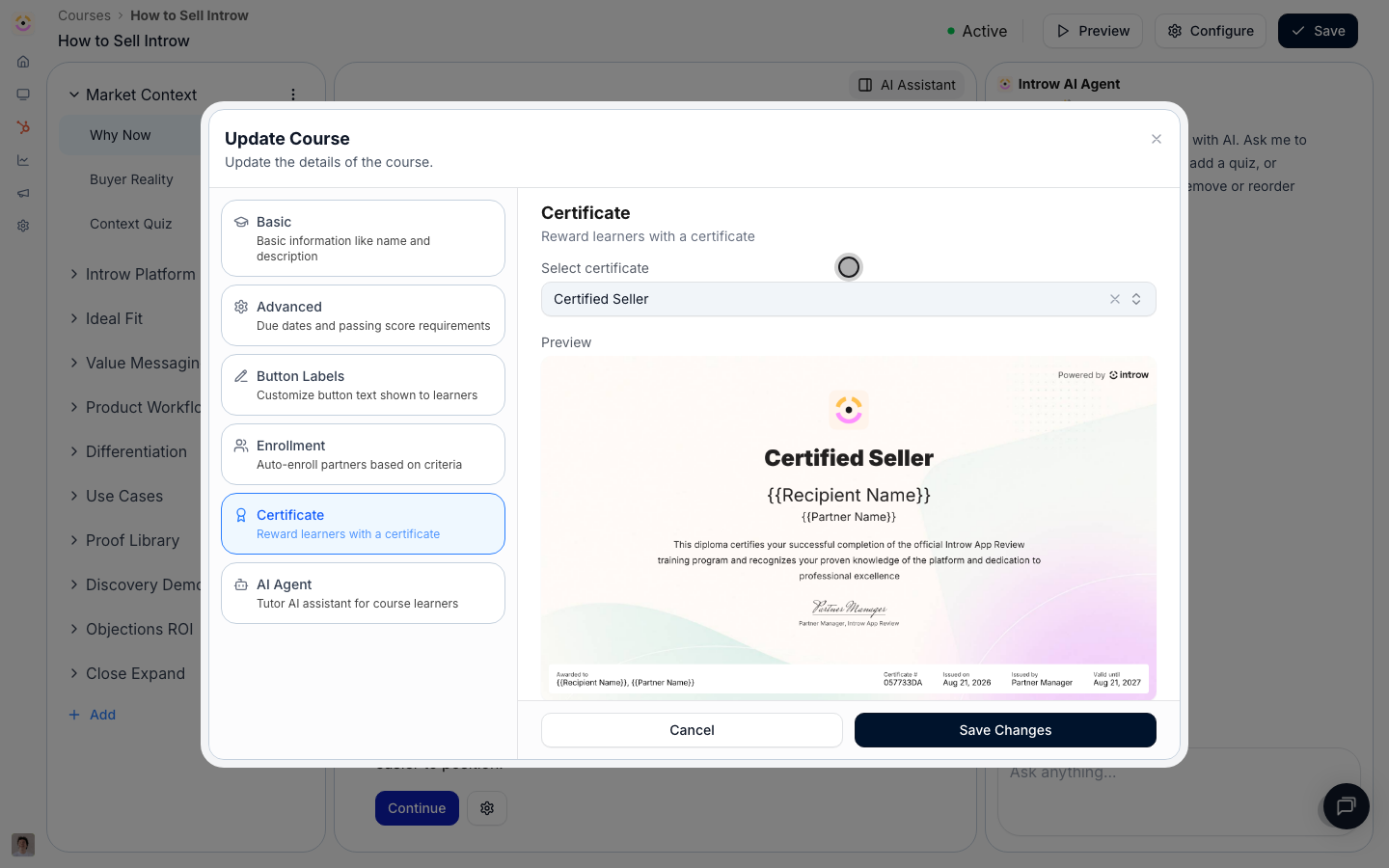Collapse the Market Context section
Screen dimensions: 1389x868
point(73,95)
